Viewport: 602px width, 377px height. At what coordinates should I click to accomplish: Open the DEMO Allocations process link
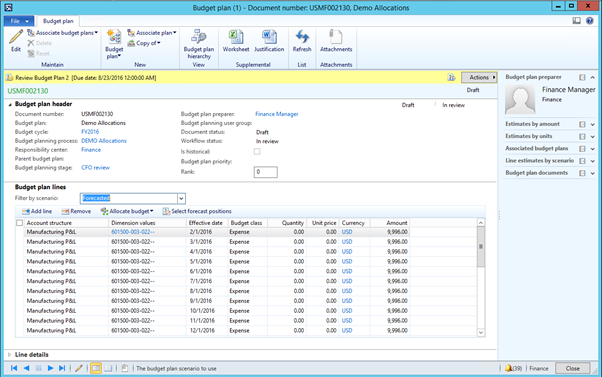(x=104, y=141)
